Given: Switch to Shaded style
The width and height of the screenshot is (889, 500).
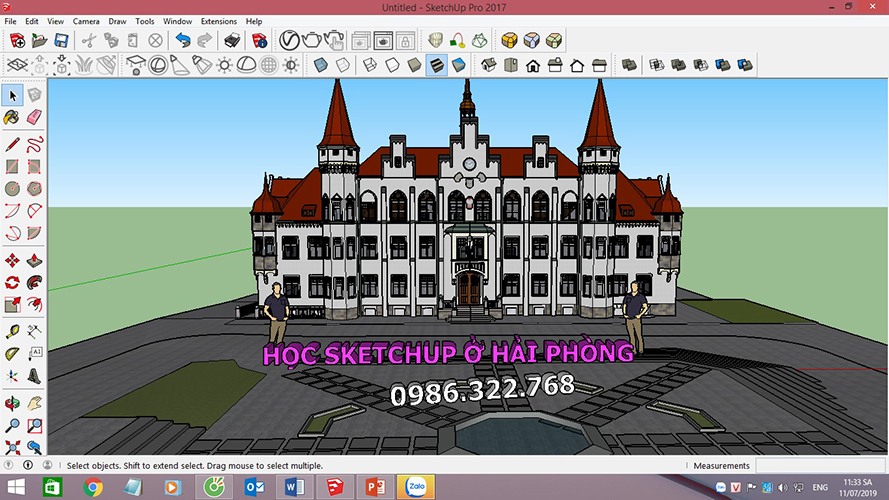Looking at the screenshot, I should click(414, 65).
